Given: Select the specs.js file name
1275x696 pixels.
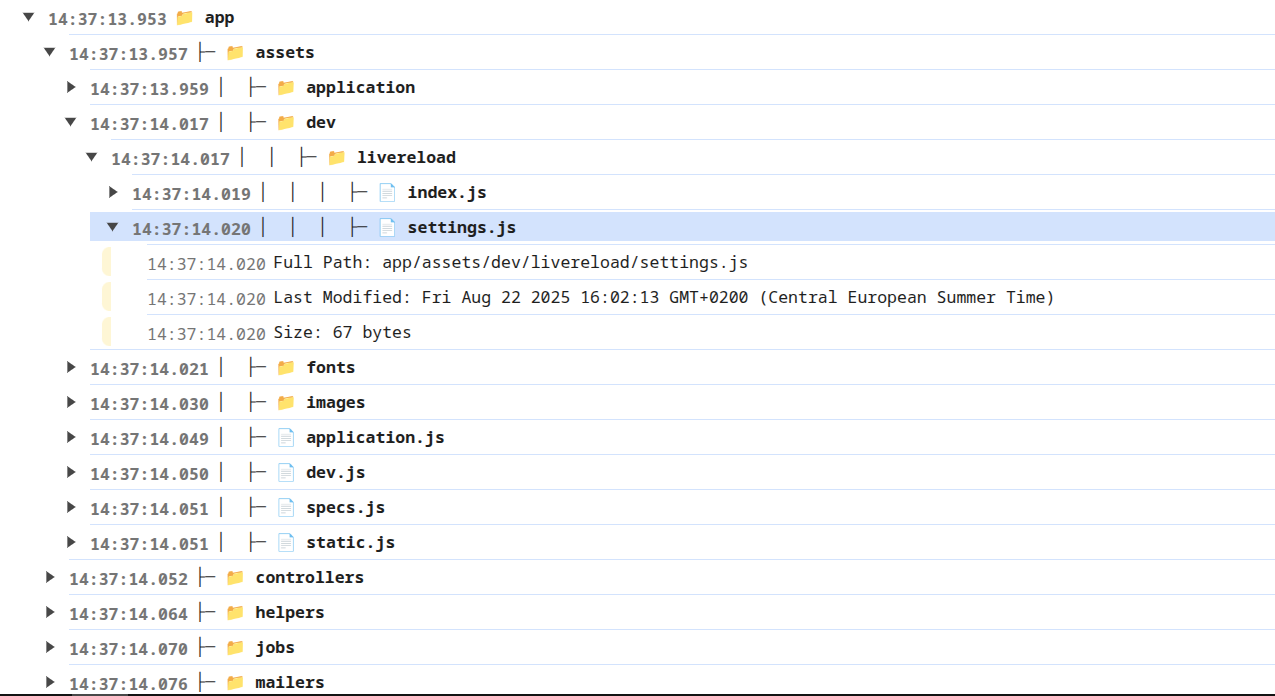Looking at the screenshot, I should click(x=345, y=508).
